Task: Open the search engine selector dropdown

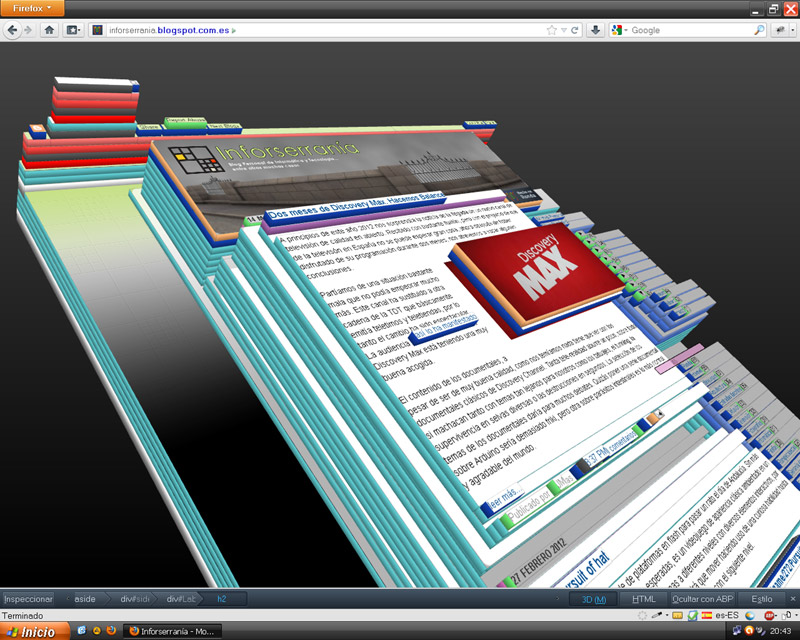Action: [x=626, y=30]
